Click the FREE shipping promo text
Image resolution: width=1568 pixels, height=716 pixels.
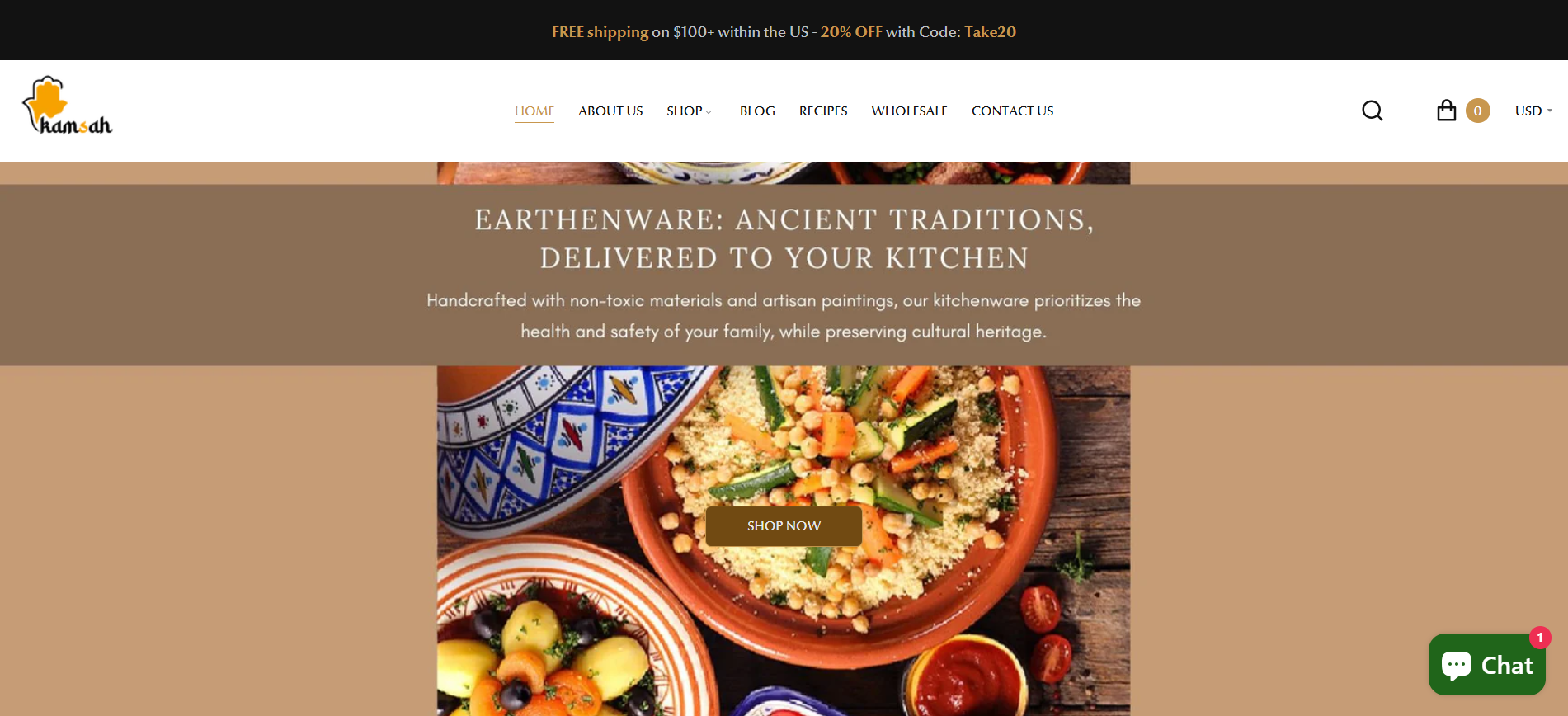pos(600,31)
